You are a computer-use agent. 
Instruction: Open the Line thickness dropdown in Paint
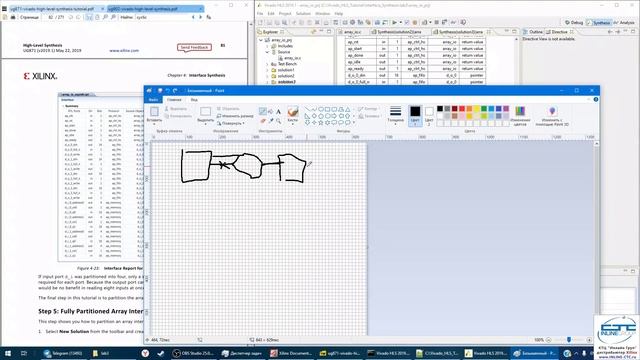395,115
